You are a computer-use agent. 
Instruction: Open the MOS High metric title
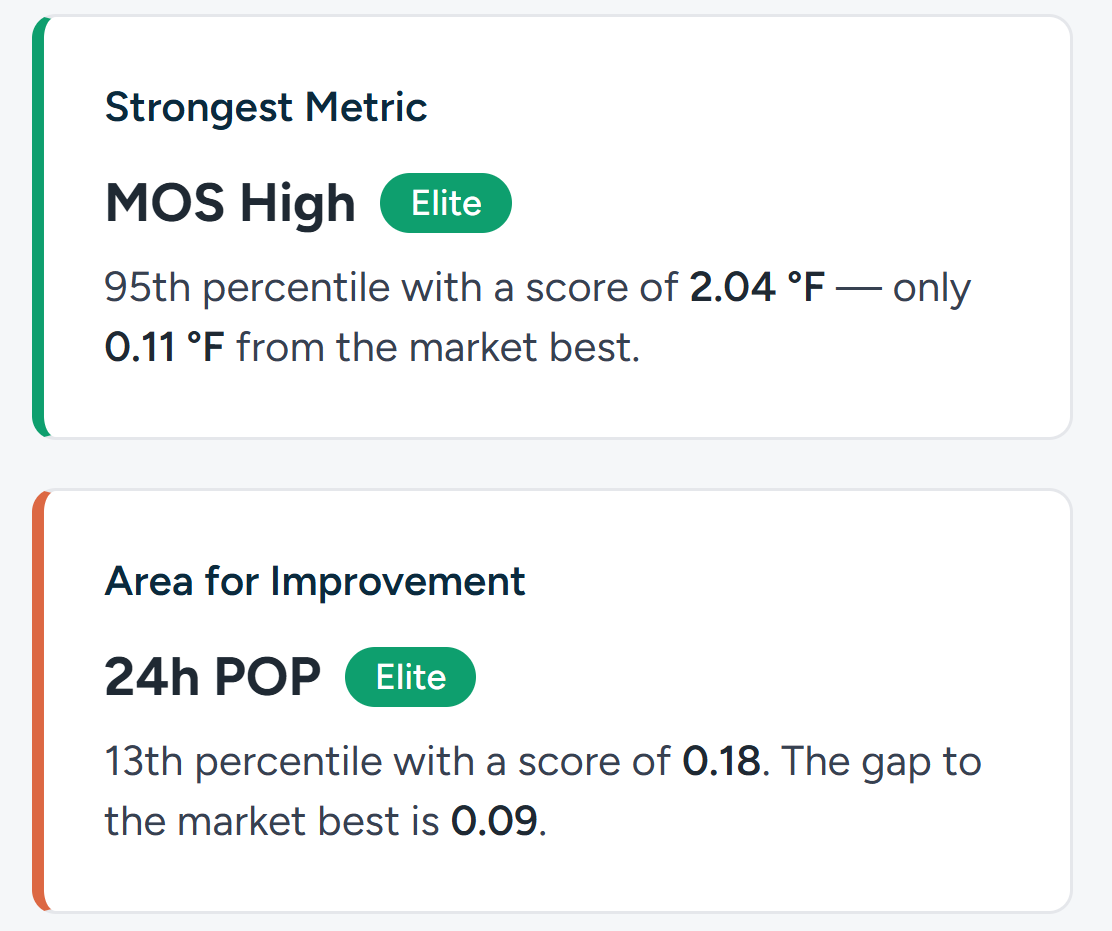click(x=230, y=204)
